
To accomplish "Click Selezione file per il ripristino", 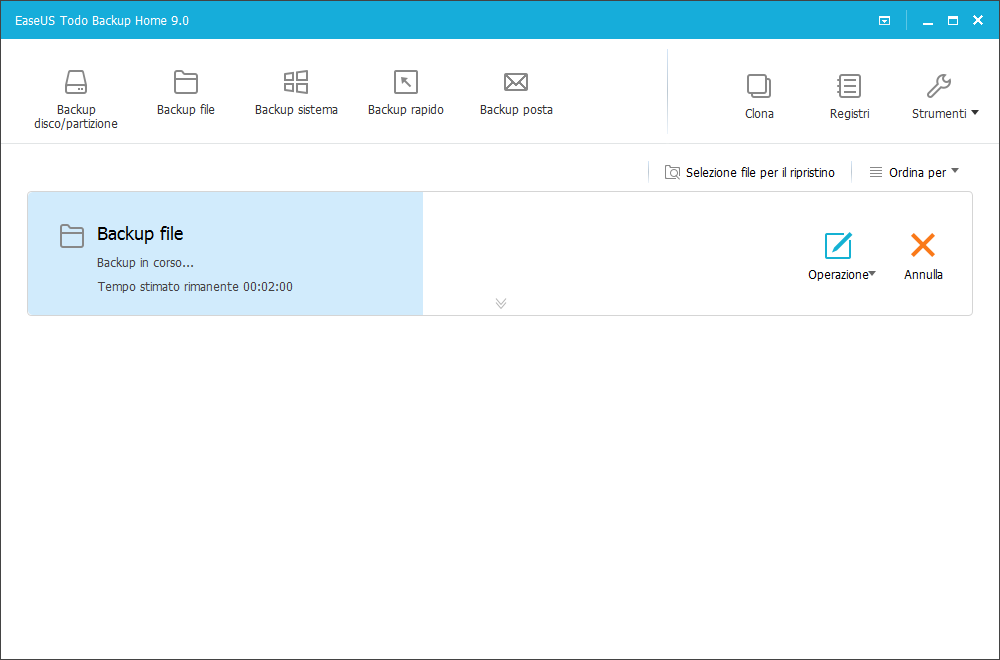I will (749, 172).
